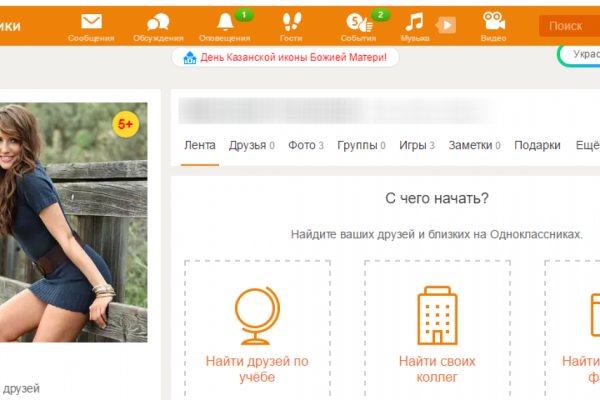The width and height of the screenshot is (600, 400).
Task: Go to the Фото tab
Action: pos(301,145)
